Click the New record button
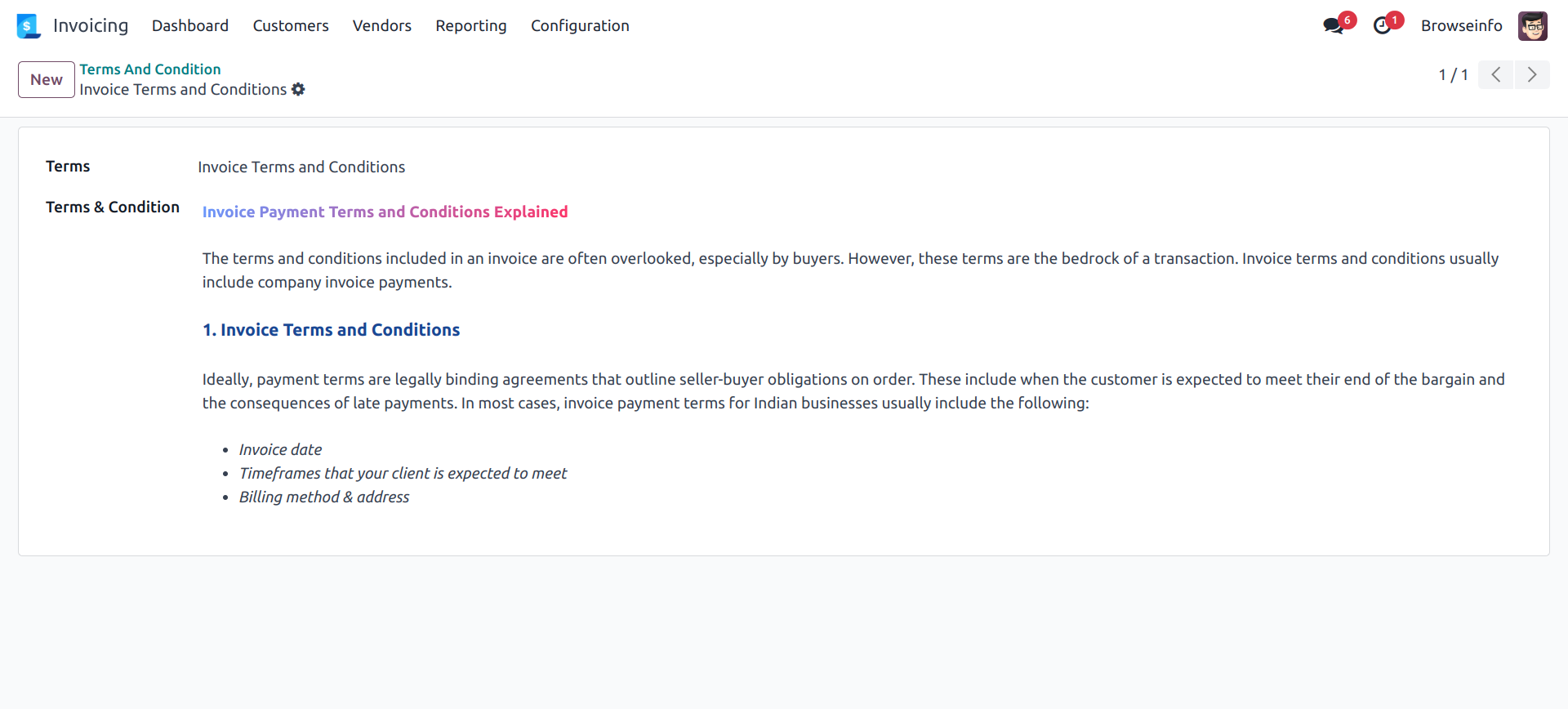1568x709 pixels. point(47,80)
